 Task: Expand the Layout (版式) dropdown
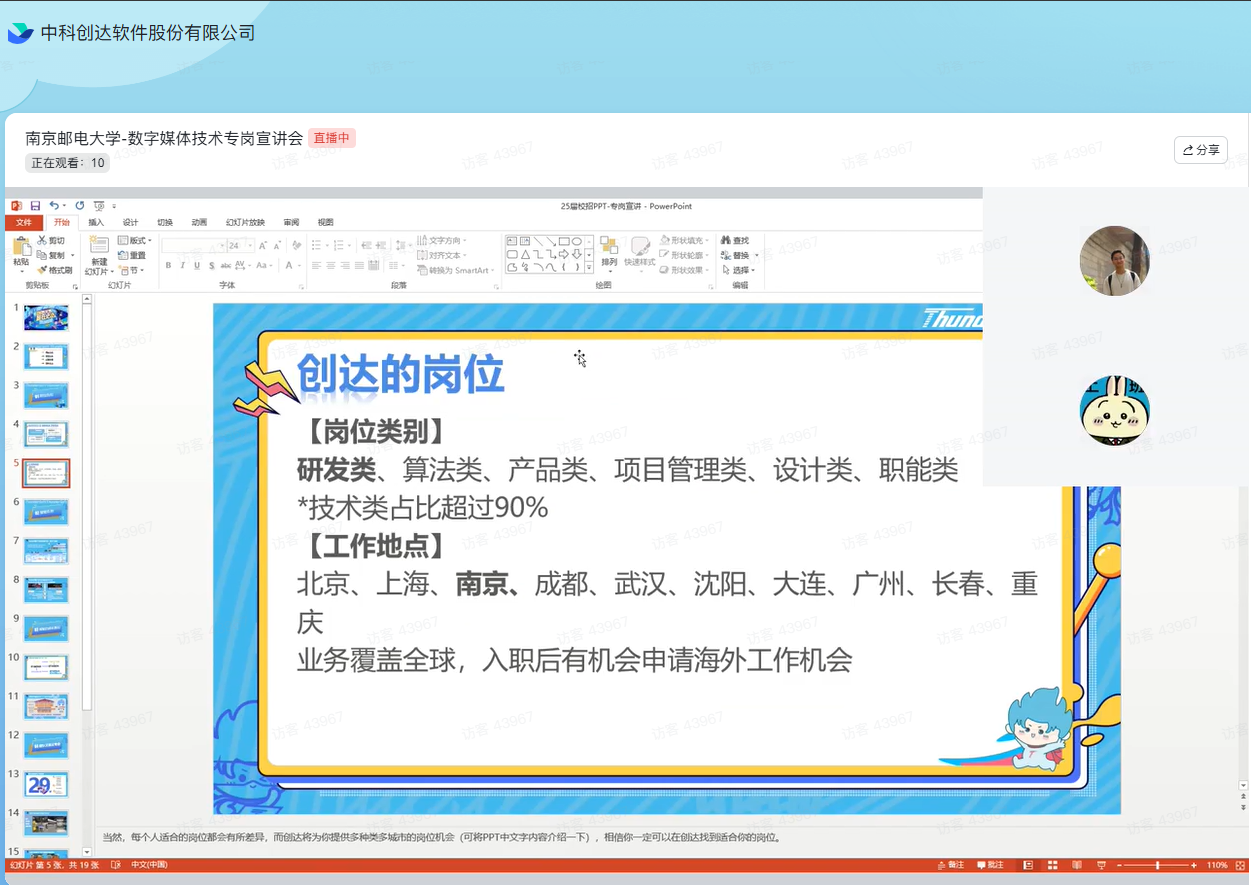(x=132, y=241)
